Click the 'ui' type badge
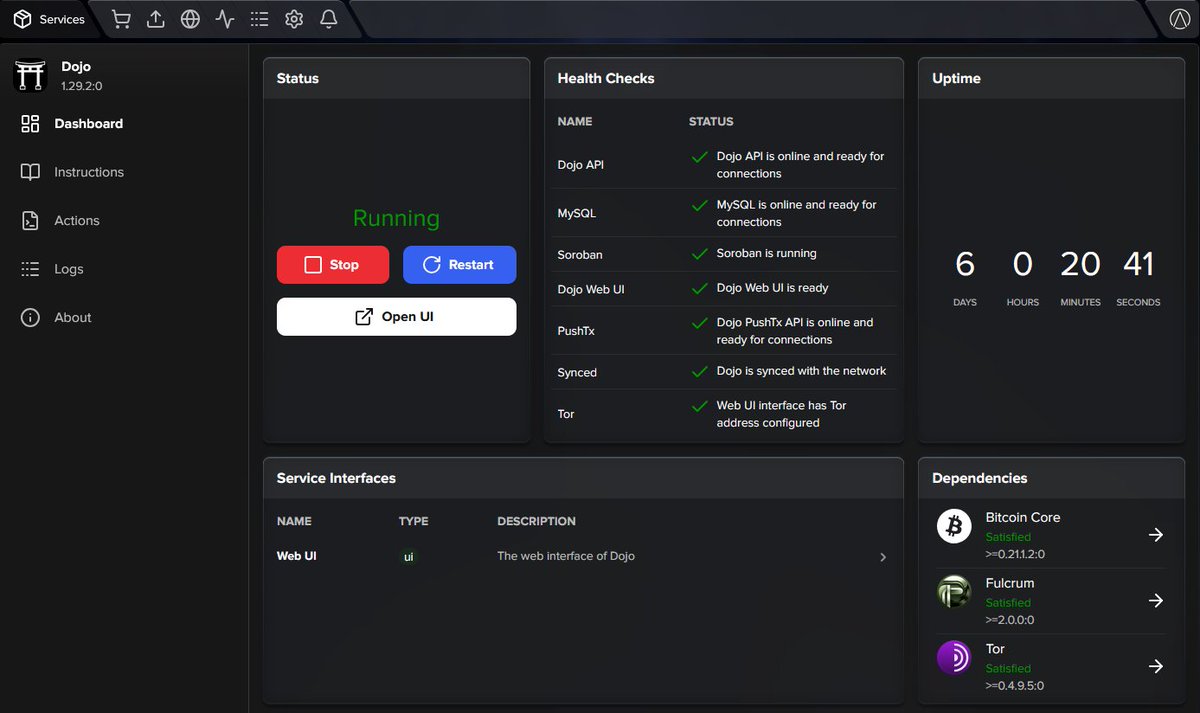 408,556
